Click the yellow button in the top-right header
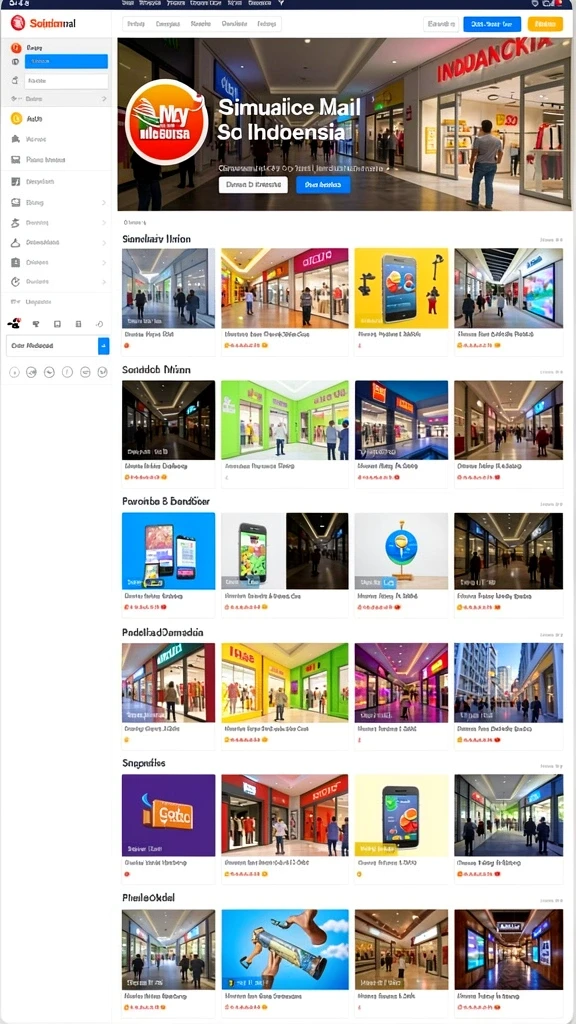Viewport: 576px width, 1024px height. pos(545,24)
